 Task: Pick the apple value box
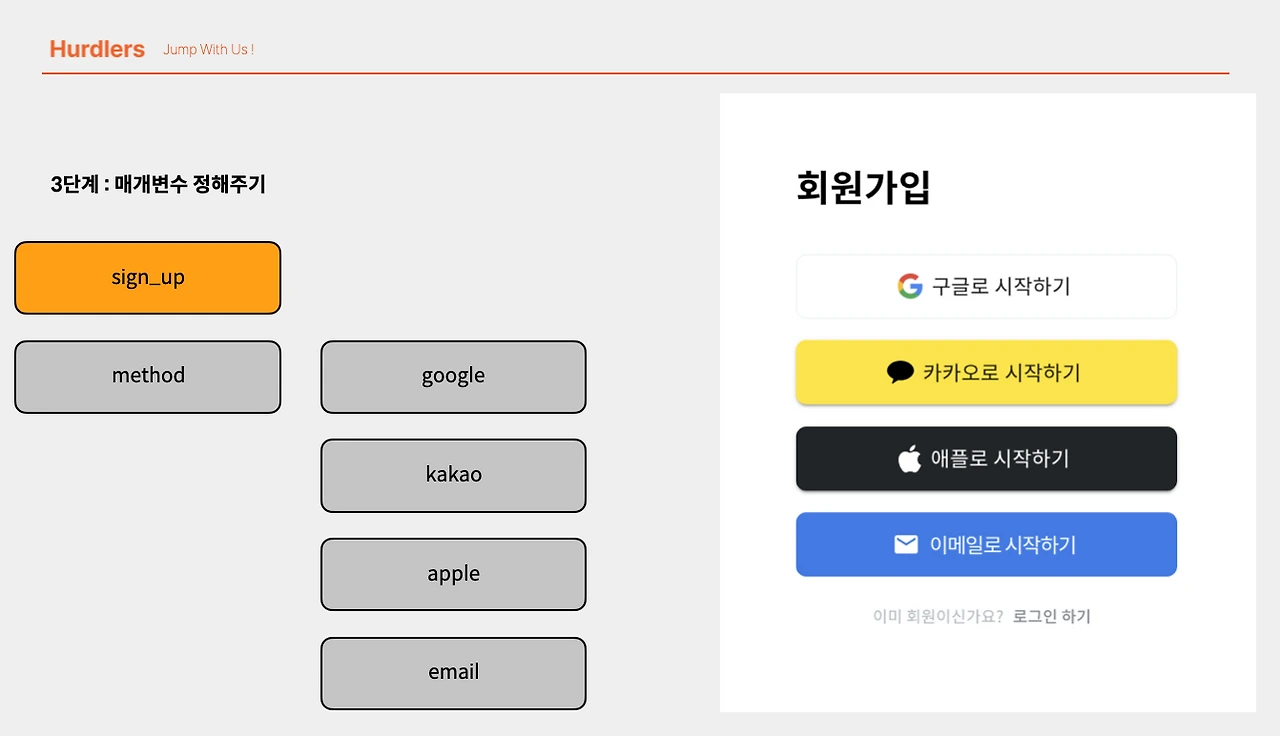(x=453, y=574)
